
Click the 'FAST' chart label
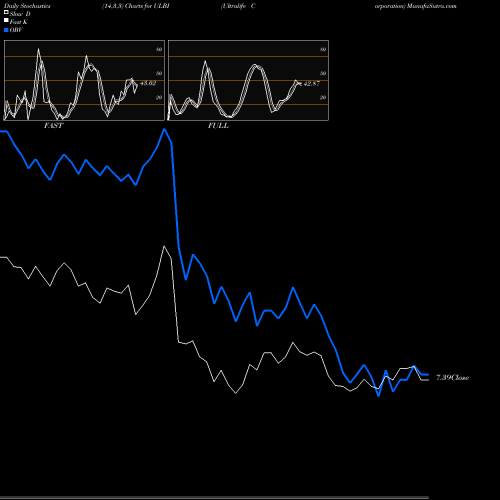pyautogui.click(x=53, y=126)
